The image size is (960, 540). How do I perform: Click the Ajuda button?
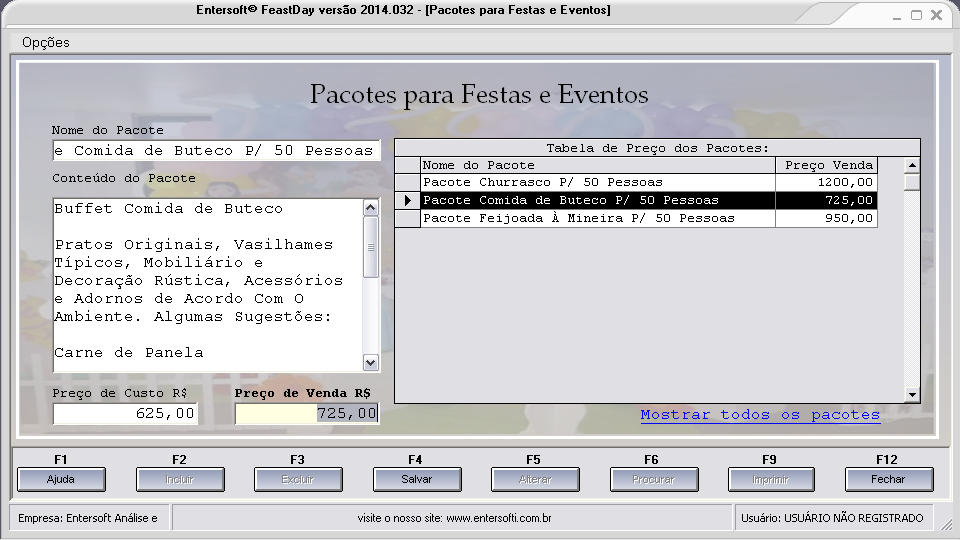[61, 479]
